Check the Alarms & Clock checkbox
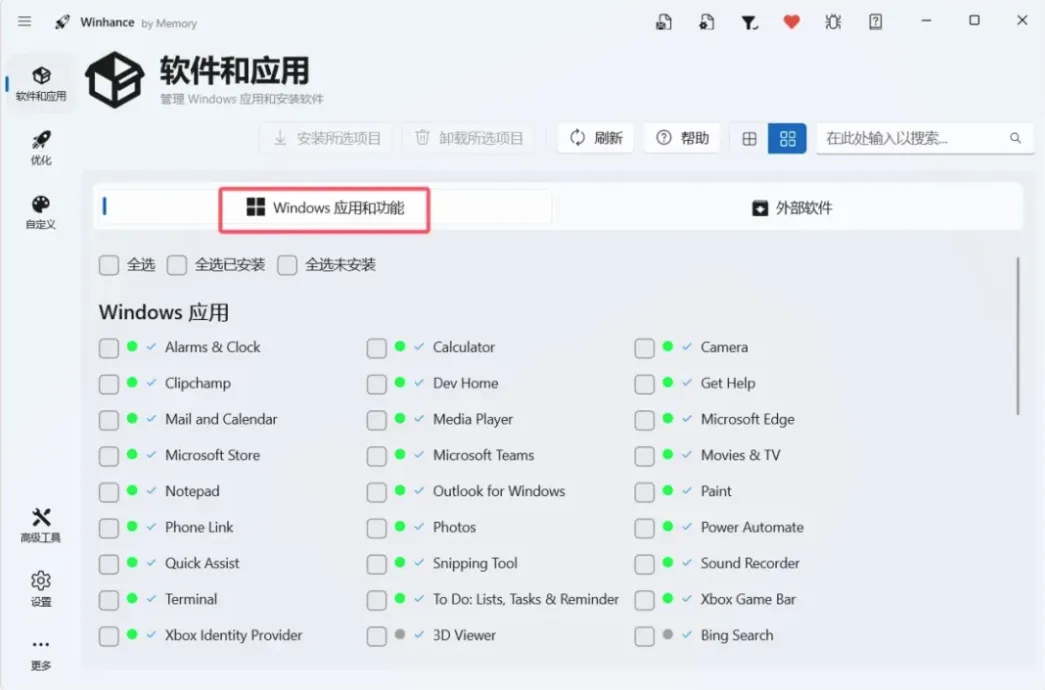The width and height of the screenshot is (1045, 690). 109,348
